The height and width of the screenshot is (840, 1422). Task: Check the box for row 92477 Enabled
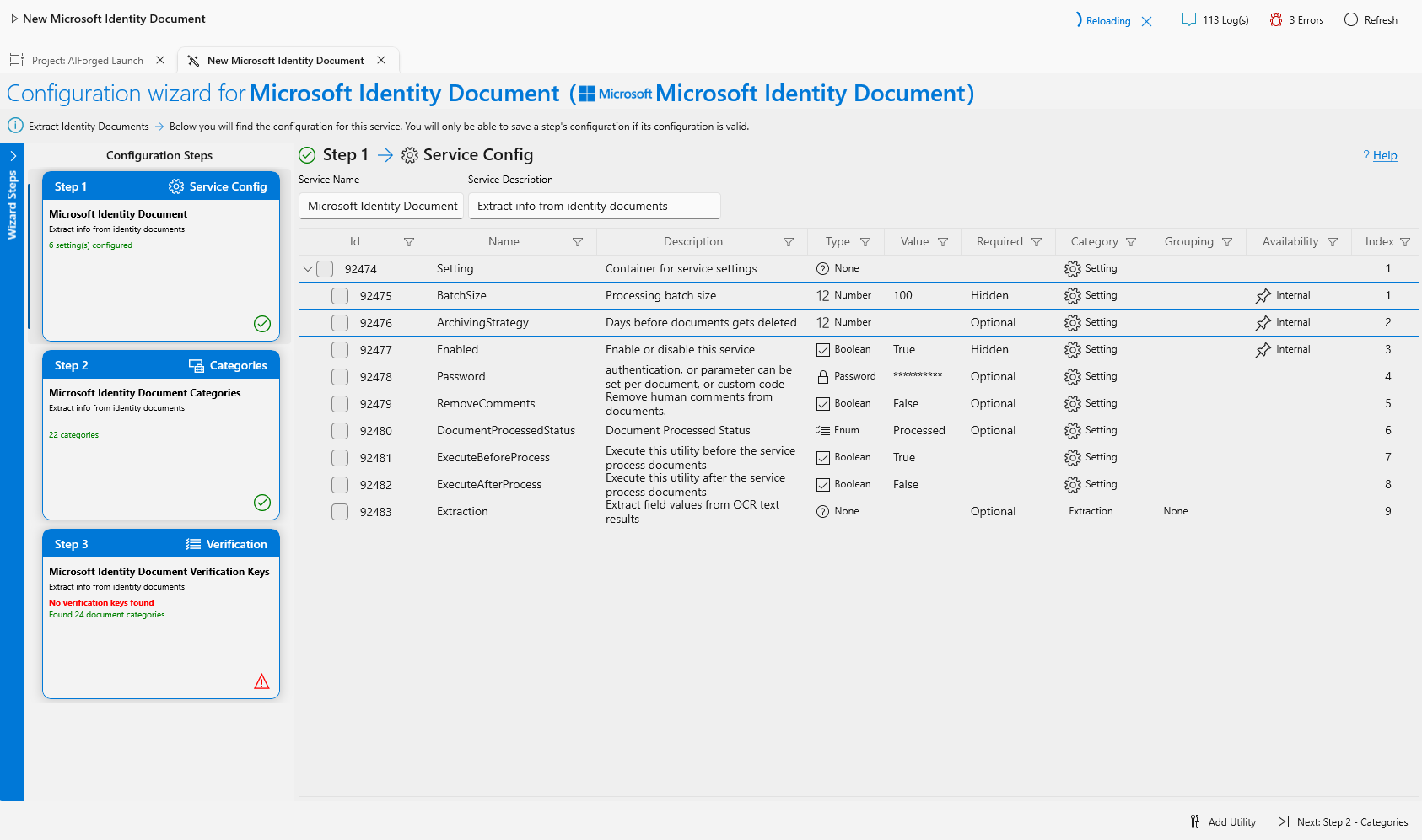tap(340, 350)
